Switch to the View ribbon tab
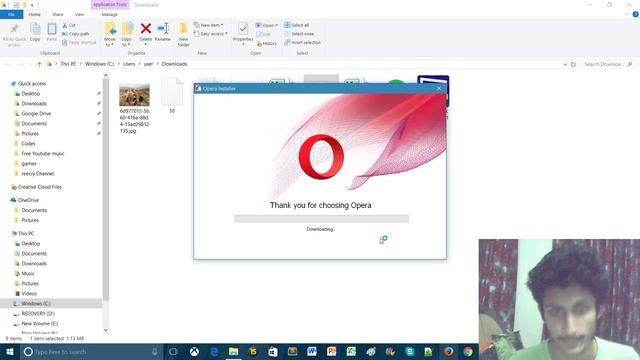640x360 pixels. click(x=79, y=14)
